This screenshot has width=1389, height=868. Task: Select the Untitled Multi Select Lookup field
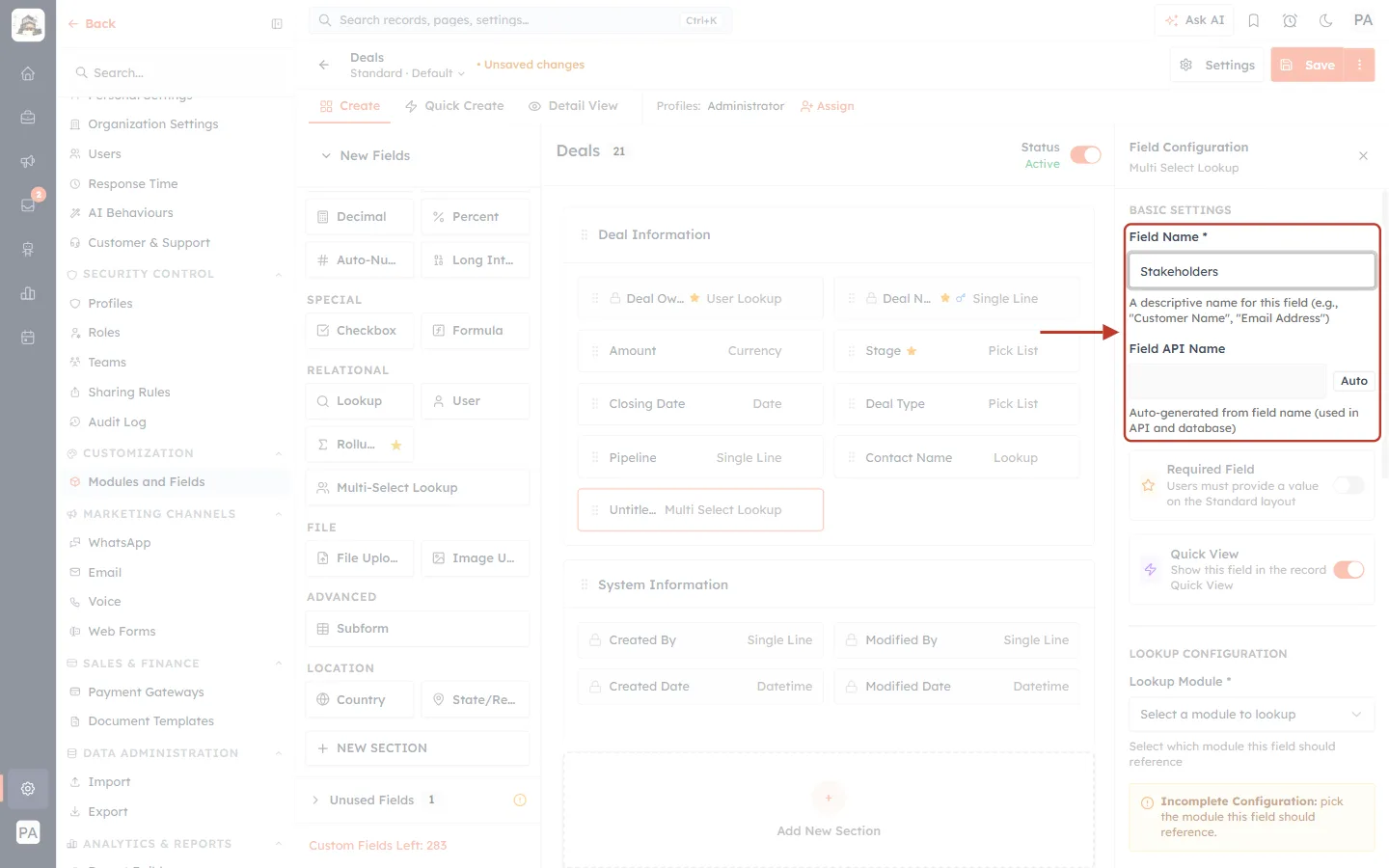click(x=700, y=510)
